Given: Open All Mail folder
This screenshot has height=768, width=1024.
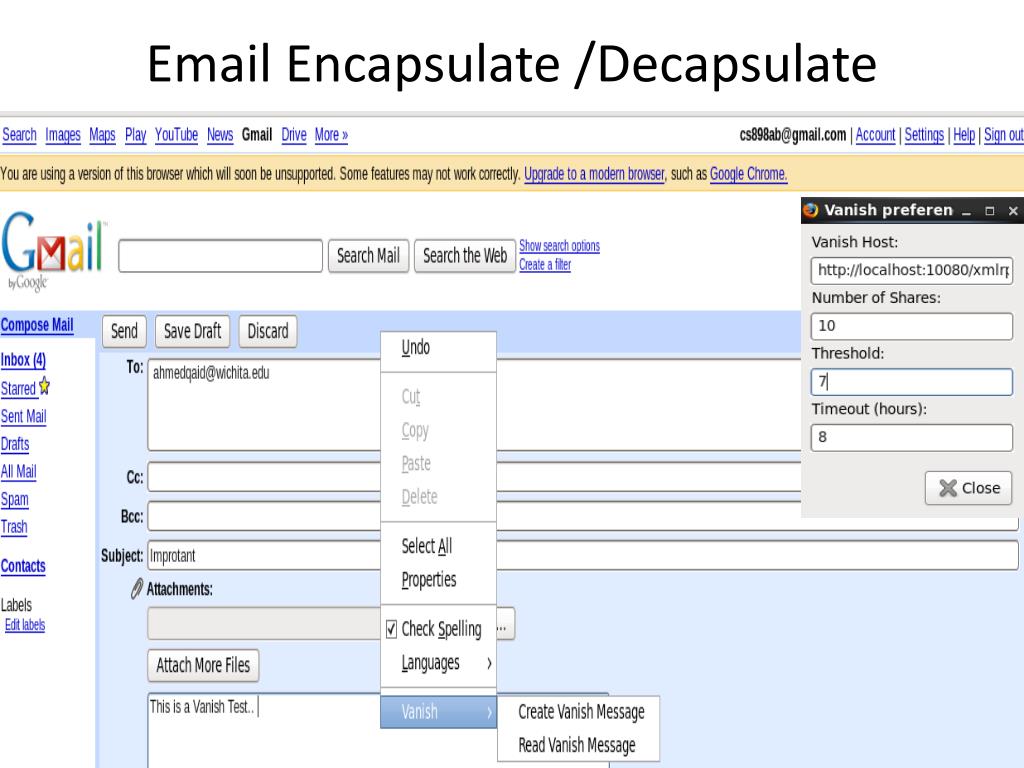Looking at the screenshot, I should tap(18, 472).
